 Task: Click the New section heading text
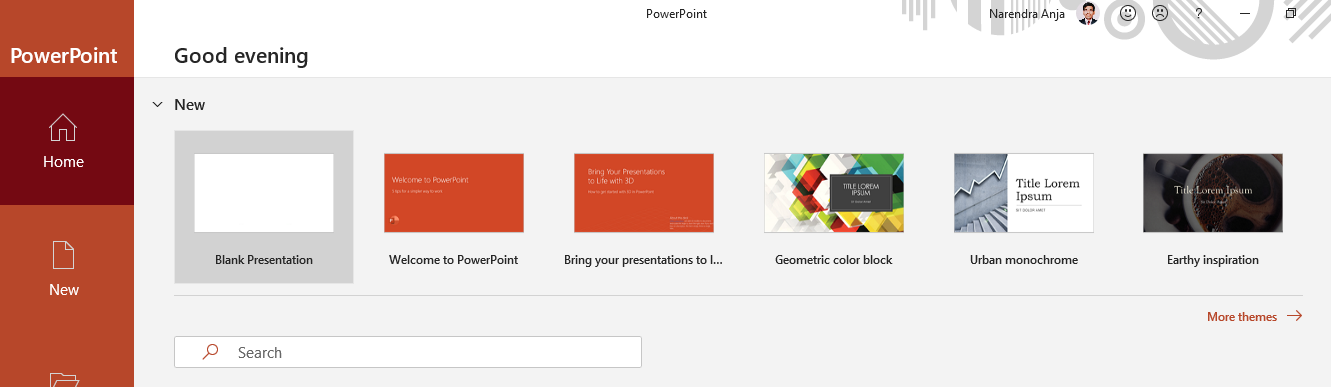[x=189, y=104]
